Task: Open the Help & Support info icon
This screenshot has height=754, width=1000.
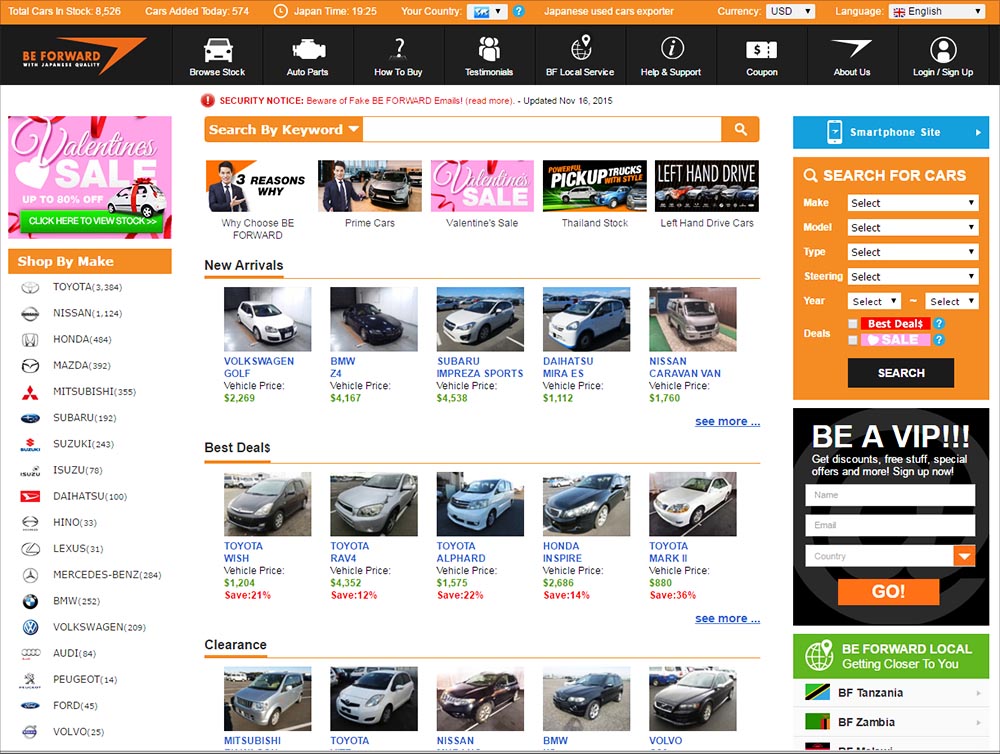Action: click(672, 48)
